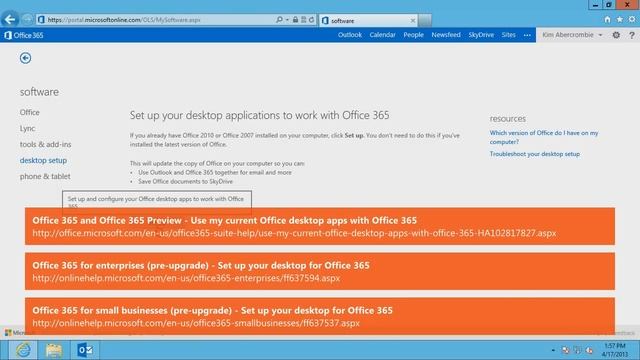
Task: Open 'Which version of Office do I have' link
Action: pos(544,137)
